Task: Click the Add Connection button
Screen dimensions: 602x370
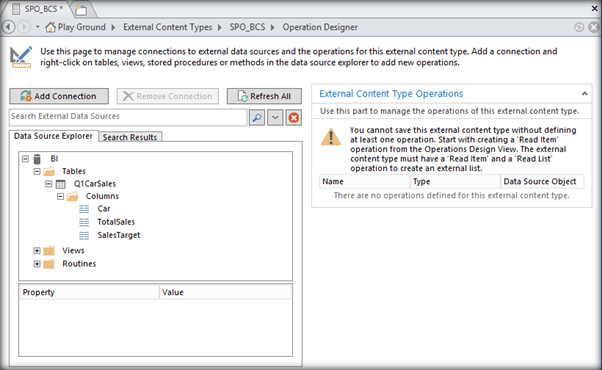Action: click(59, 96)
